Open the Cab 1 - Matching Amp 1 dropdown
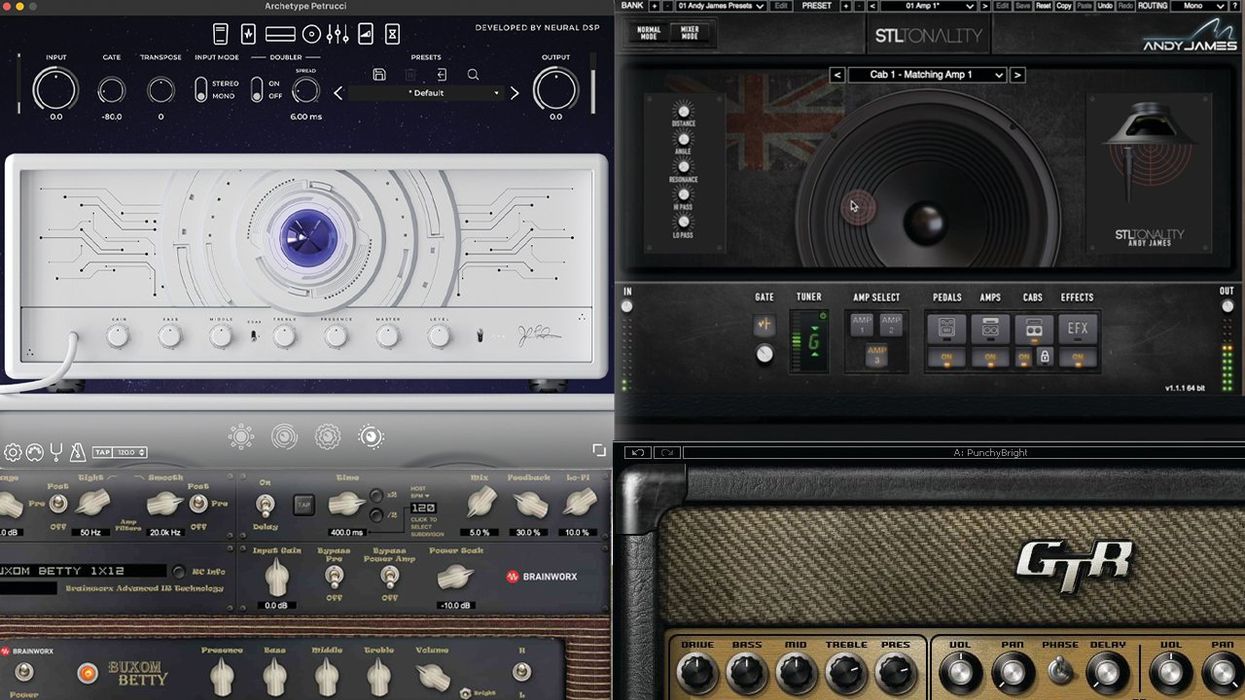Screen dimensions: 1245x700 pos(928,74)
